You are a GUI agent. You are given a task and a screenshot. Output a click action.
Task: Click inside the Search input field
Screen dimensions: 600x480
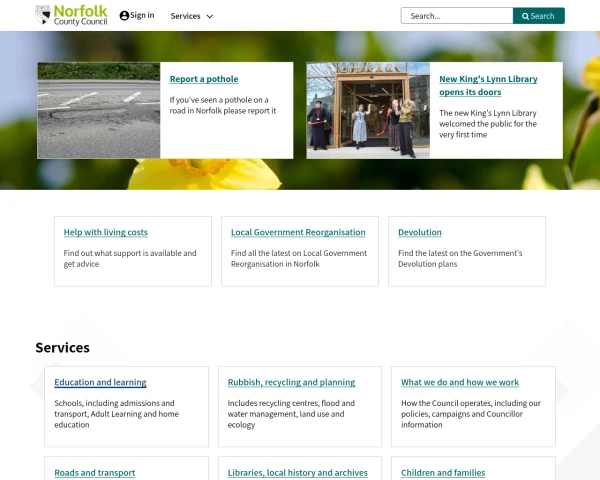457,16
